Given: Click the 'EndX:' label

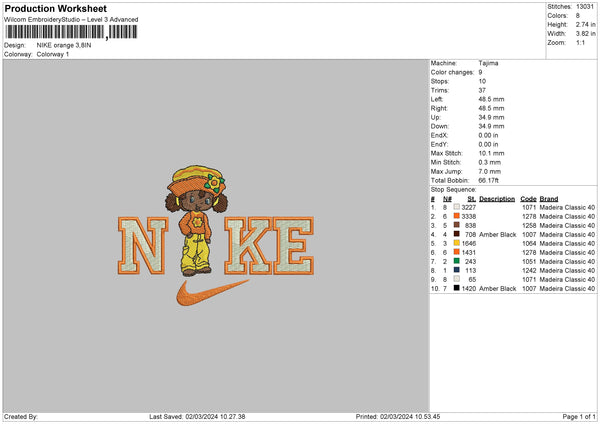Looking at the screenshot, I should [439, 135].
